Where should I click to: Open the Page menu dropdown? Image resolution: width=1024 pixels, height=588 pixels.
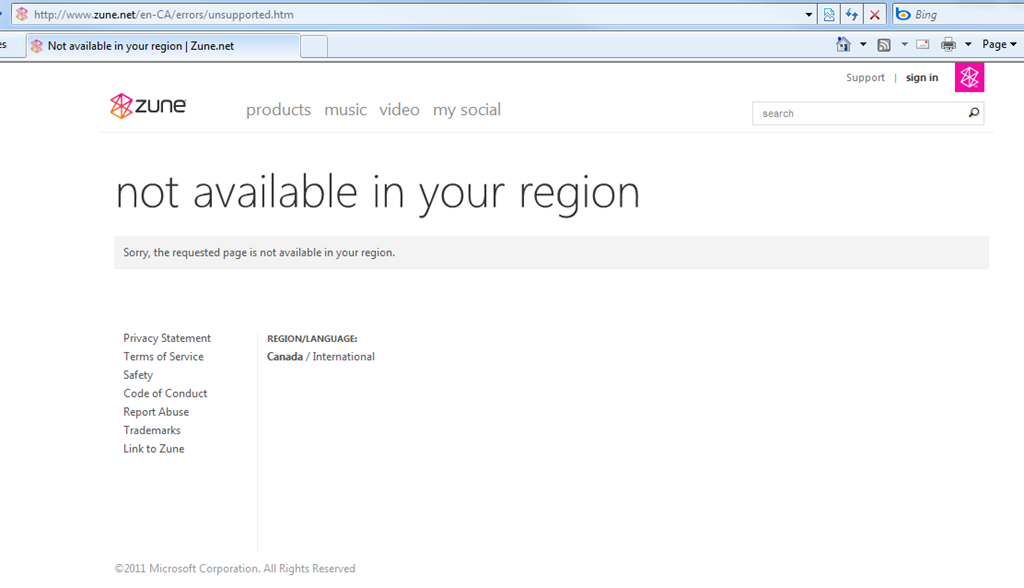(x=999, y=44)
